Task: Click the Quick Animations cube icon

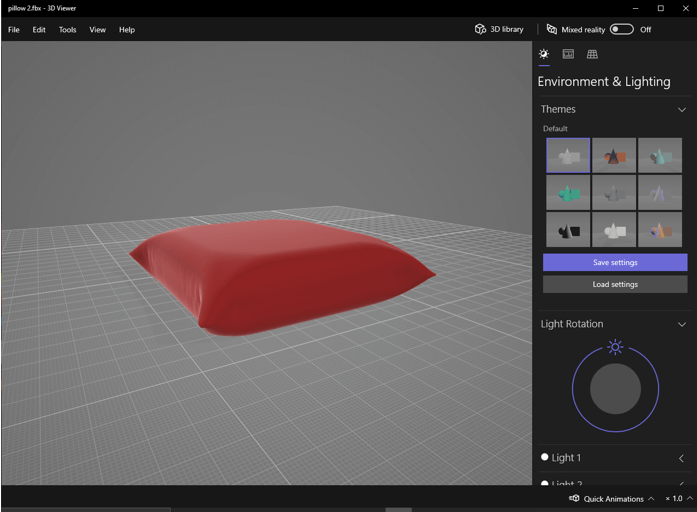Action: 574,498
